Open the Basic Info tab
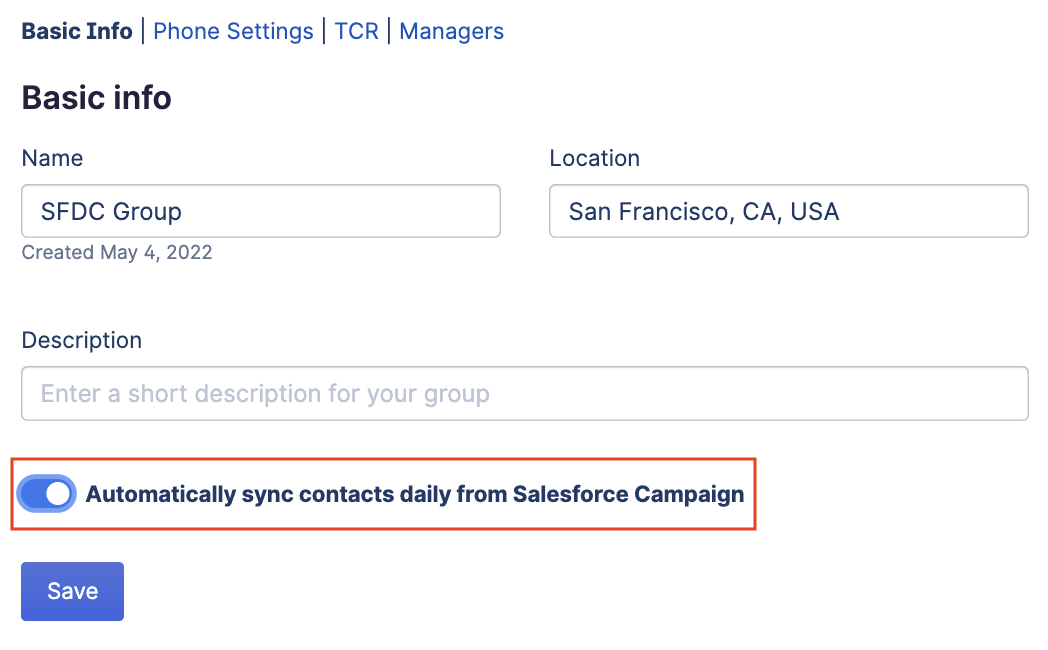Image resolution: width=1048 pixels, height=650 pixels. (x=77, y=31)
